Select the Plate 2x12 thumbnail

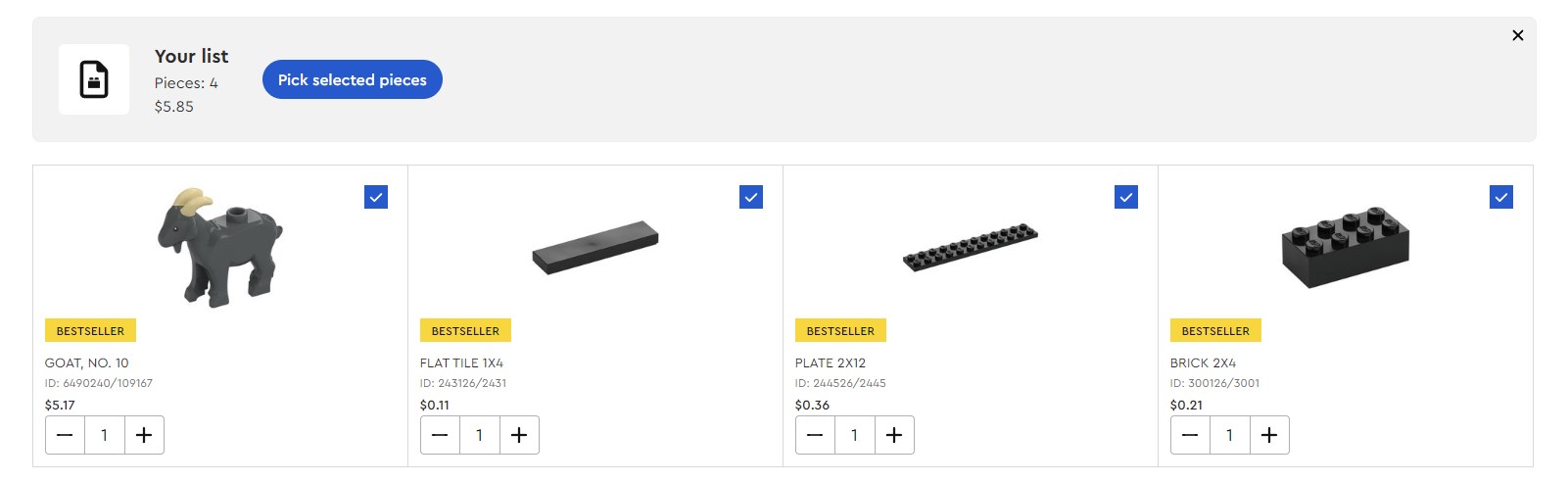pos(970,247)
